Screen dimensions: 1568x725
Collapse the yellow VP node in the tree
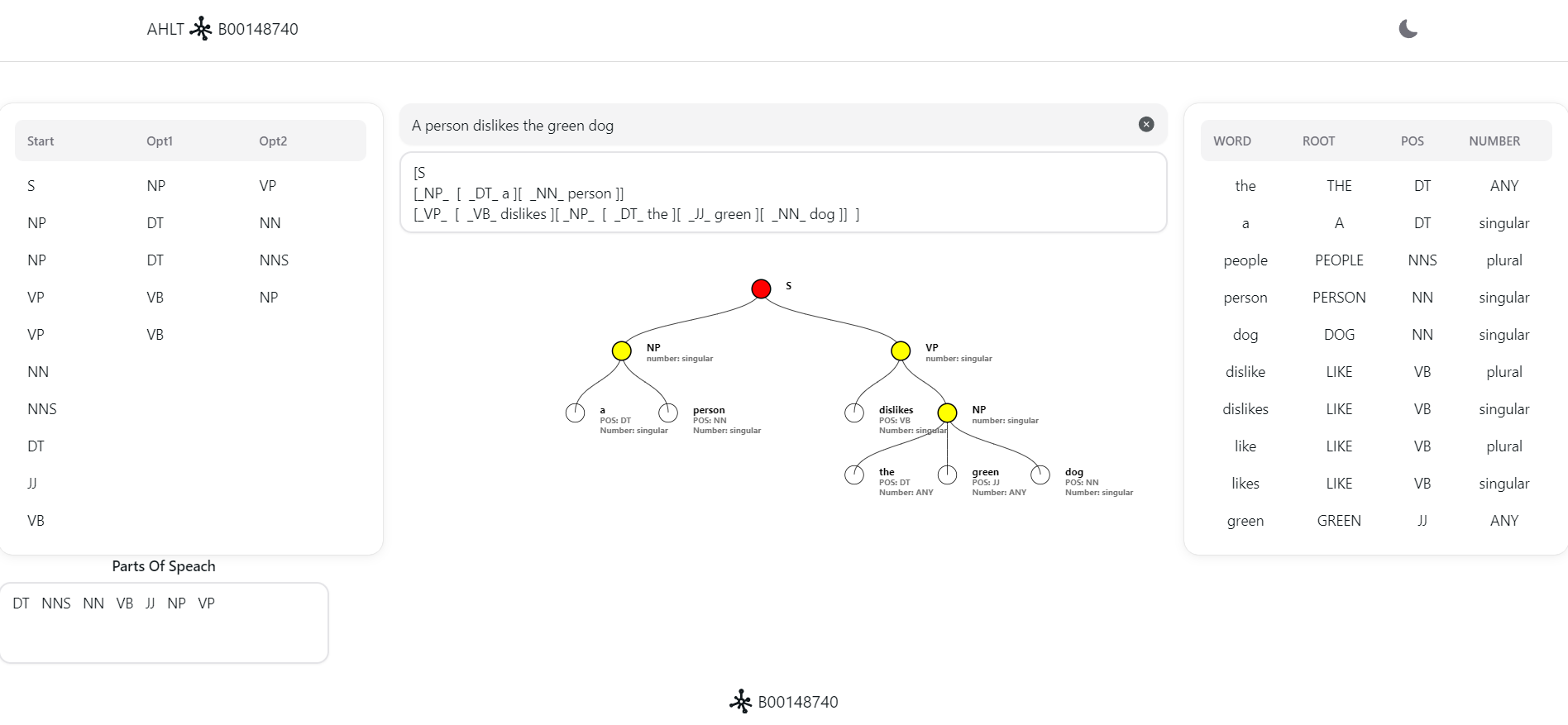pyautogui.click(x=901, y=351)
